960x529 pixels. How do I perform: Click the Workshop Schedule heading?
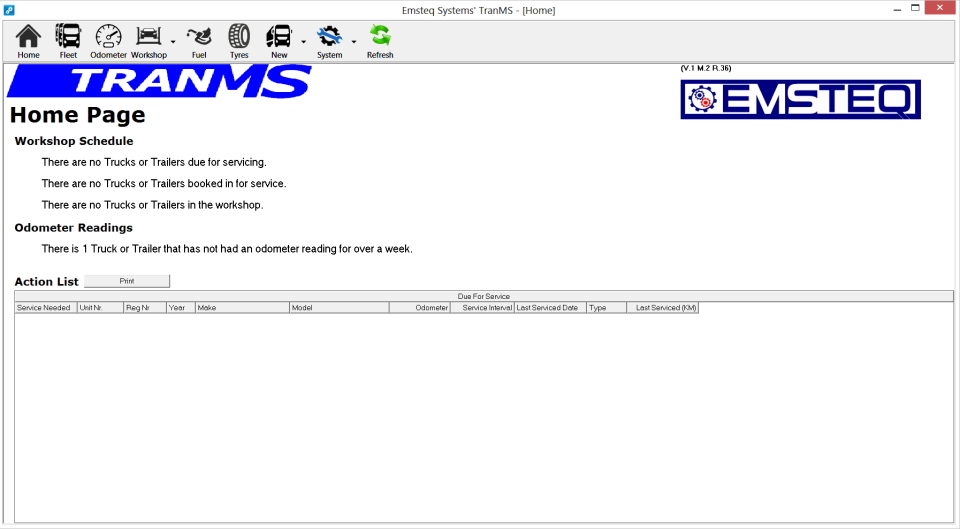point(74,141)
